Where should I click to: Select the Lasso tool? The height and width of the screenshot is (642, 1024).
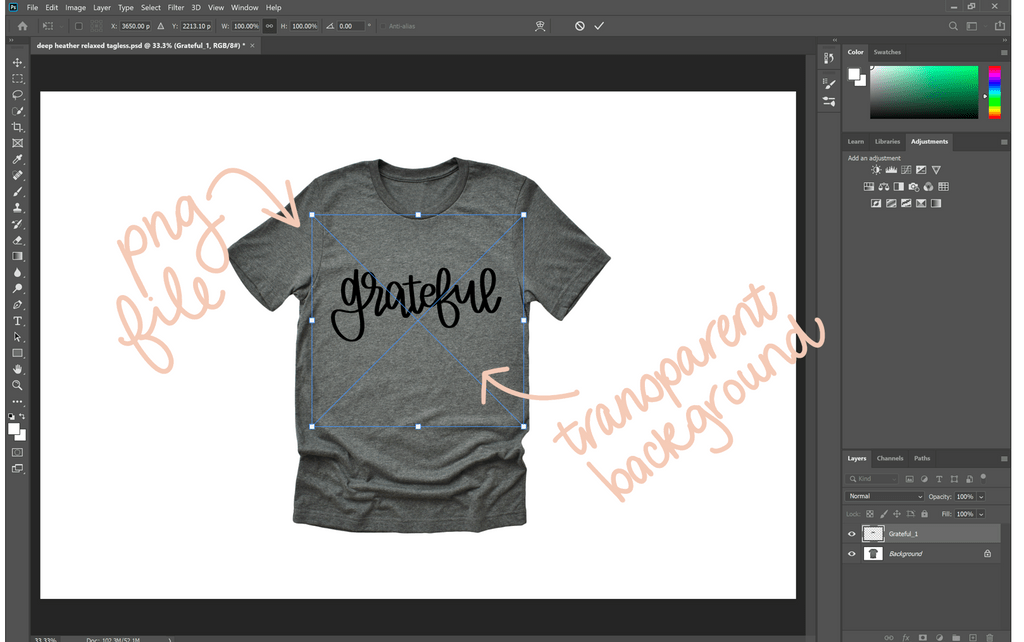[17, 94]
